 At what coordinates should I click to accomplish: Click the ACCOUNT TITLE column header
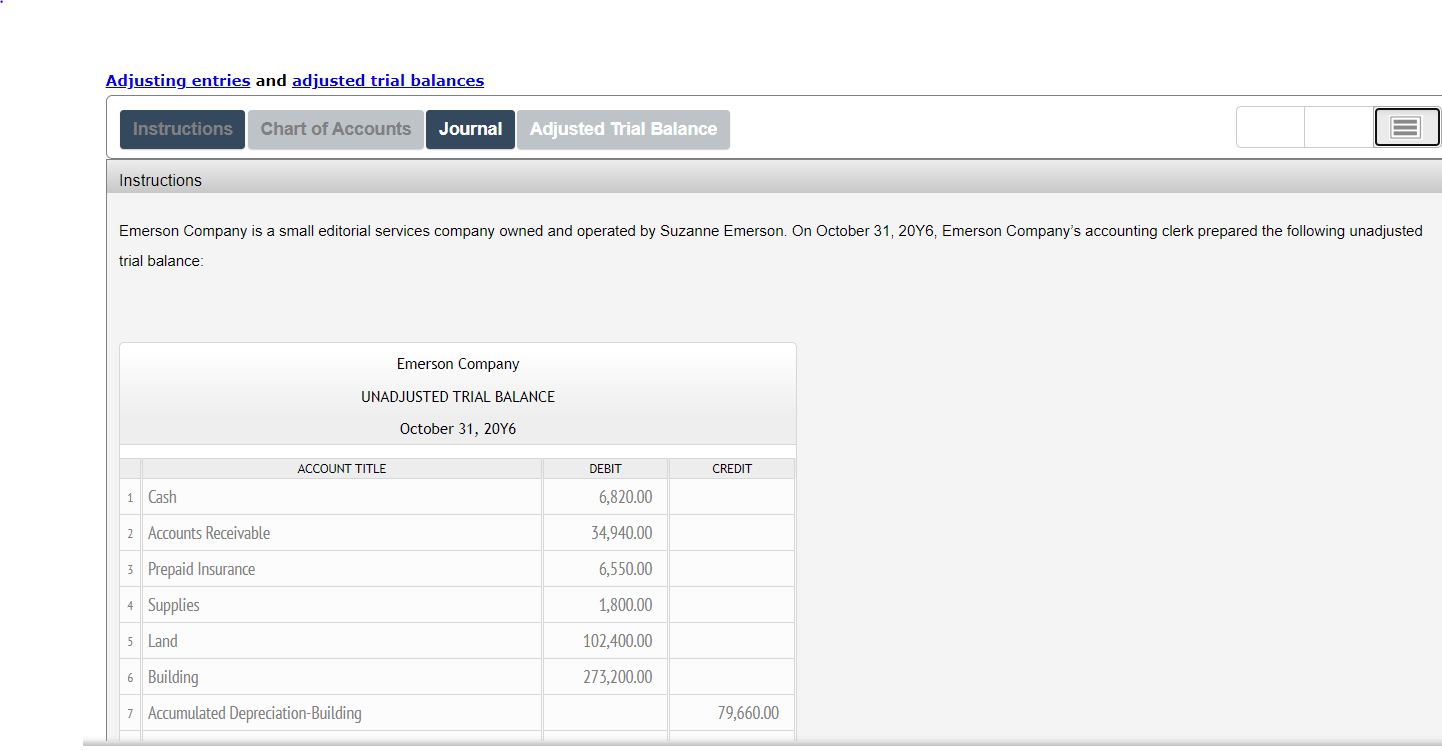[342, 468]
